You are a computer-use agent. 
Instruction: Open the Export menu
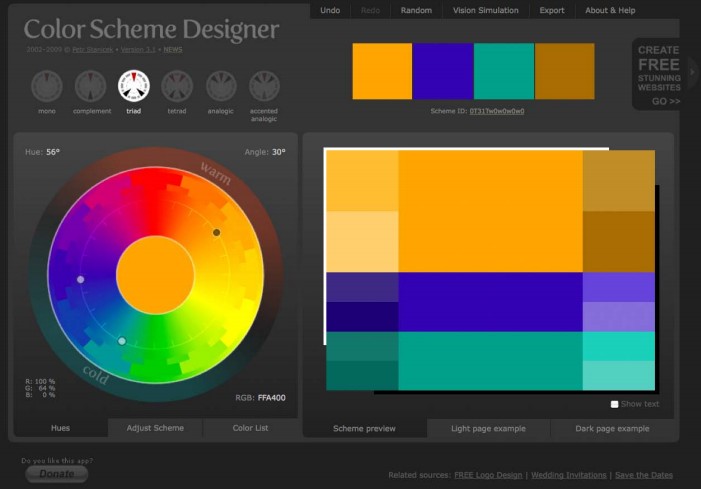click(x=552, y=10)
